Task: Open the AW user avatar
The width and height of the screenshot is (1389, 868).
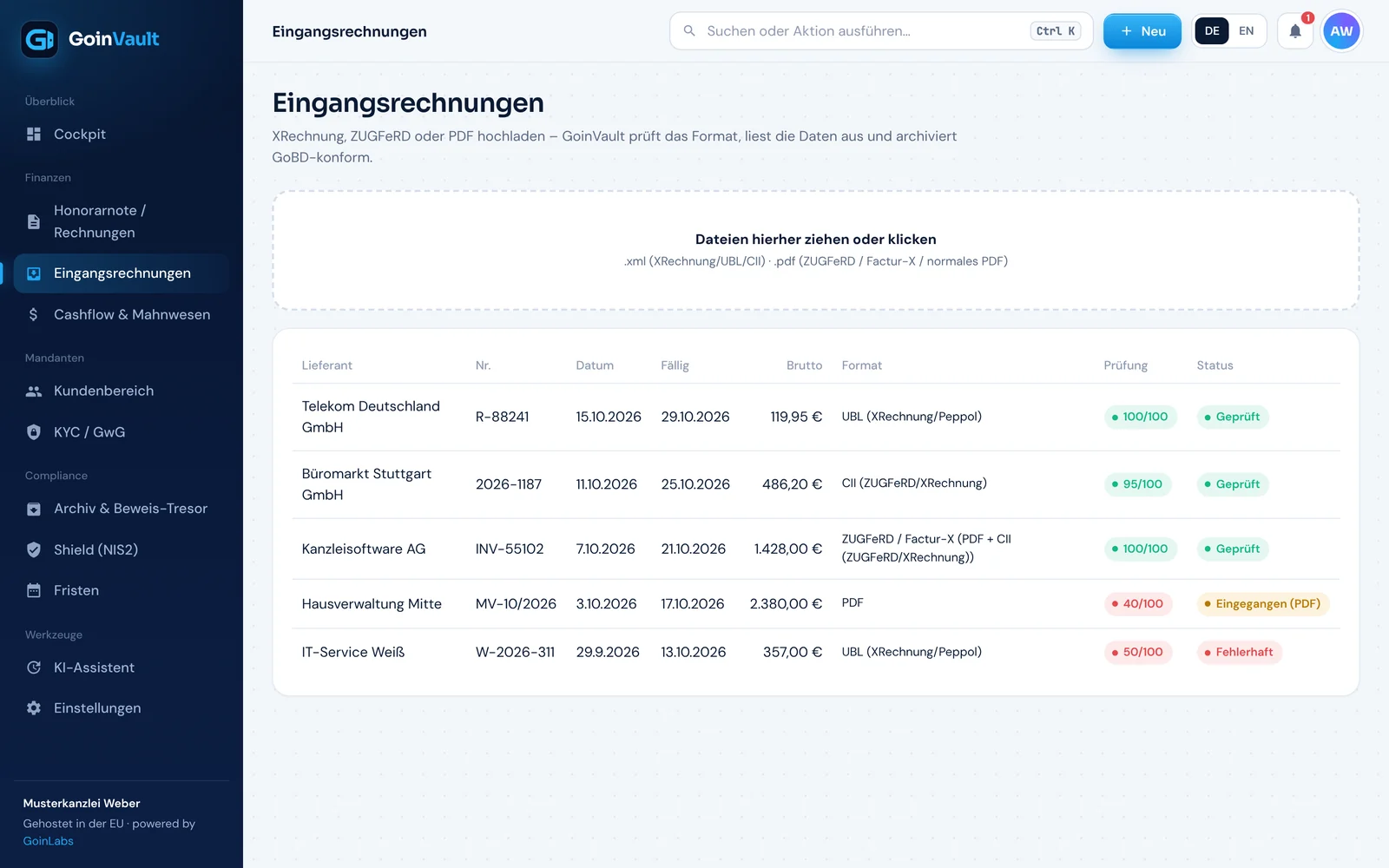Action: pyautogui.click(x=1341, y=31)
